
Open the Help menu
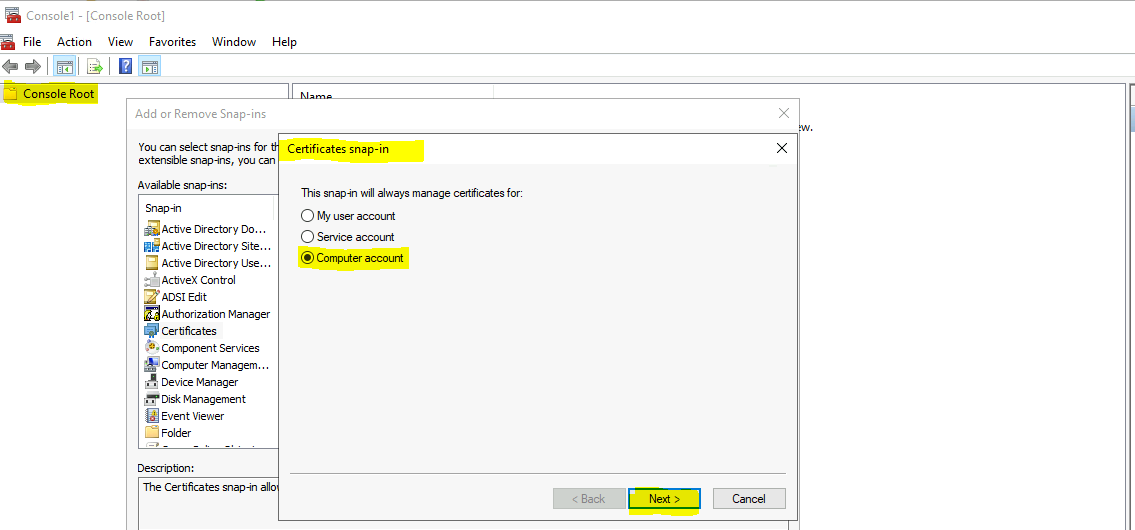pos(284,42)
